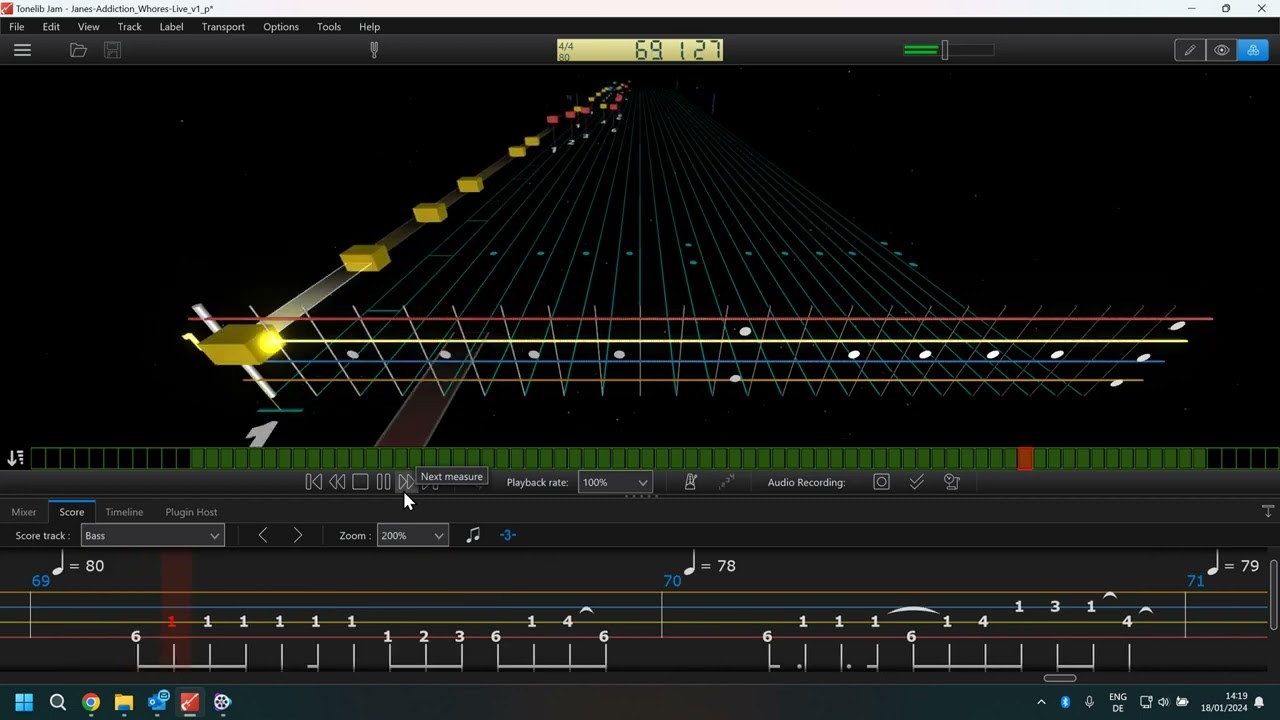This screenshot has width=1280, height=720.
Task: Show hidden system tray icons
Action: tap(1041, 702)
